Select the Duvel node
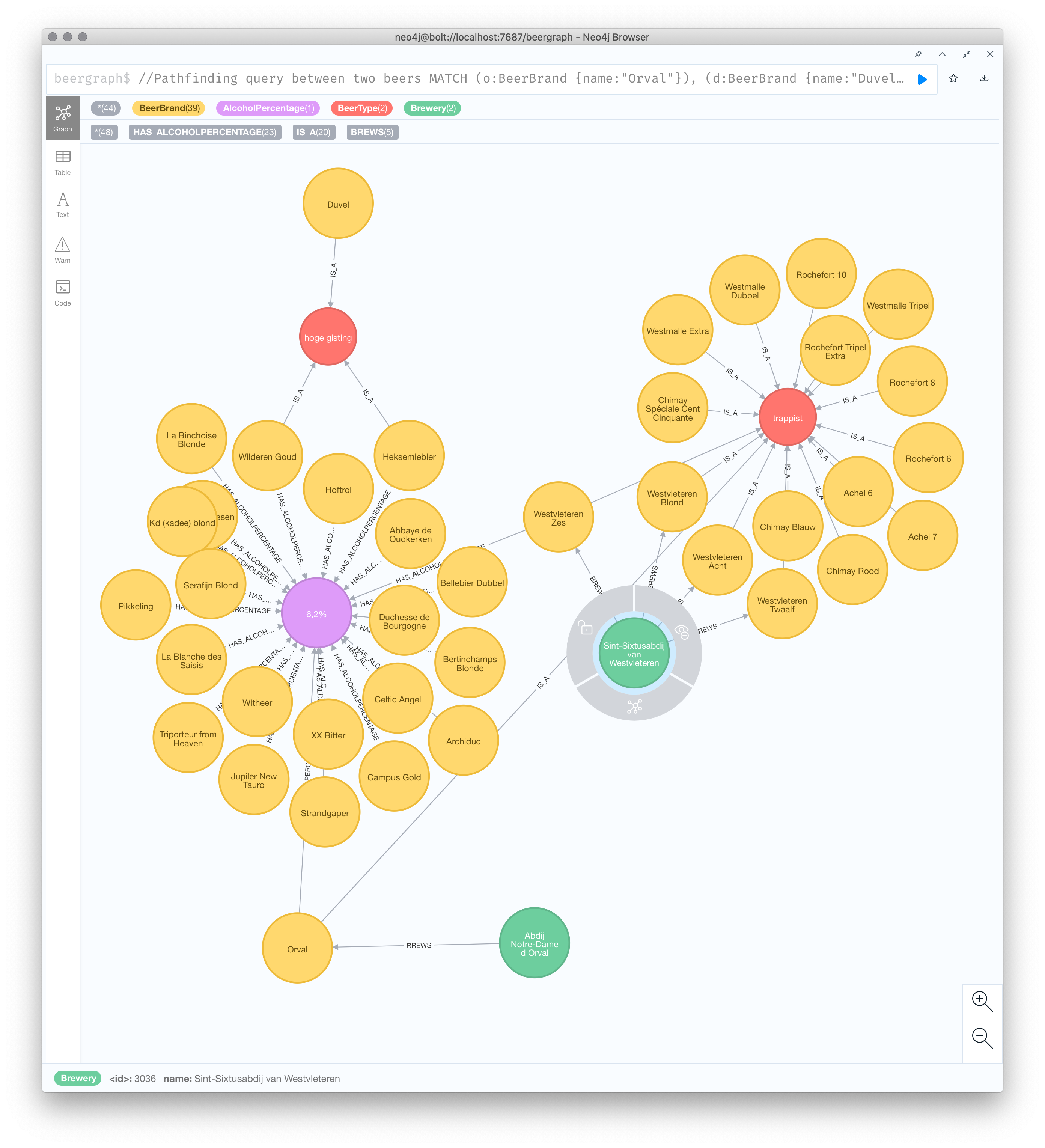 (x=338, y=204)
